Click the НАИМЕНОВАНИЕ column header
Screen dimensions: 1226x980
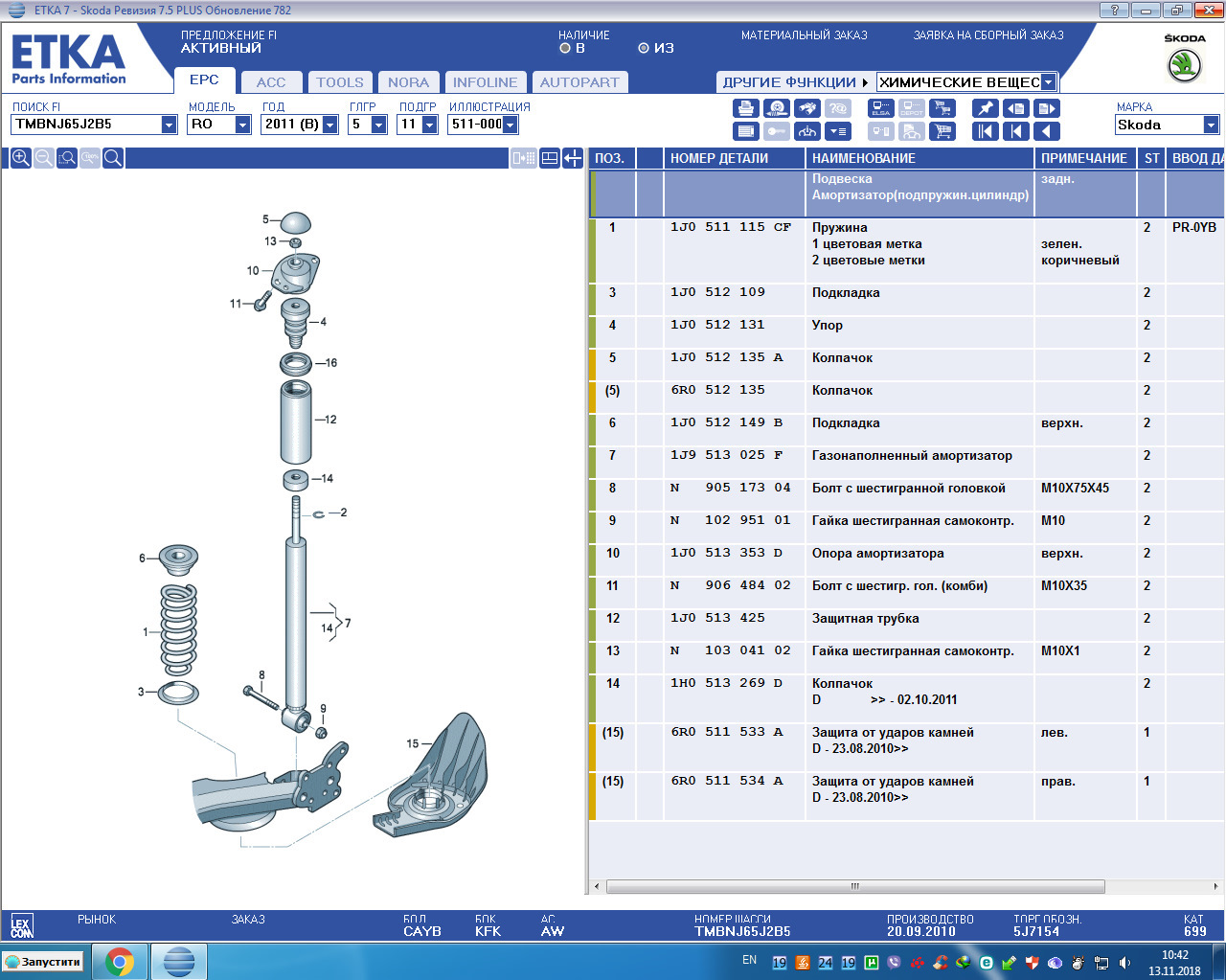(x=919, y=158)
